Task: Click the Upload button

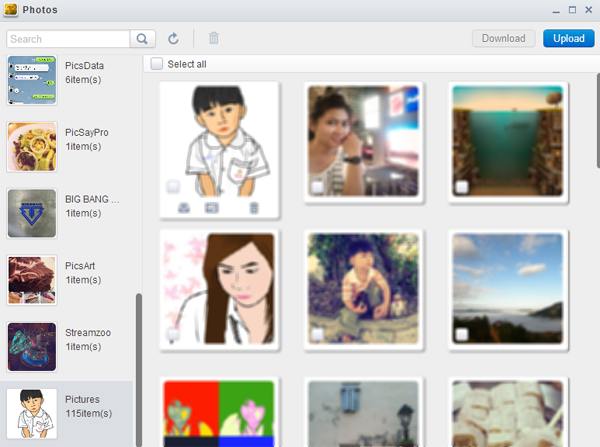Action: click(569, 38)
